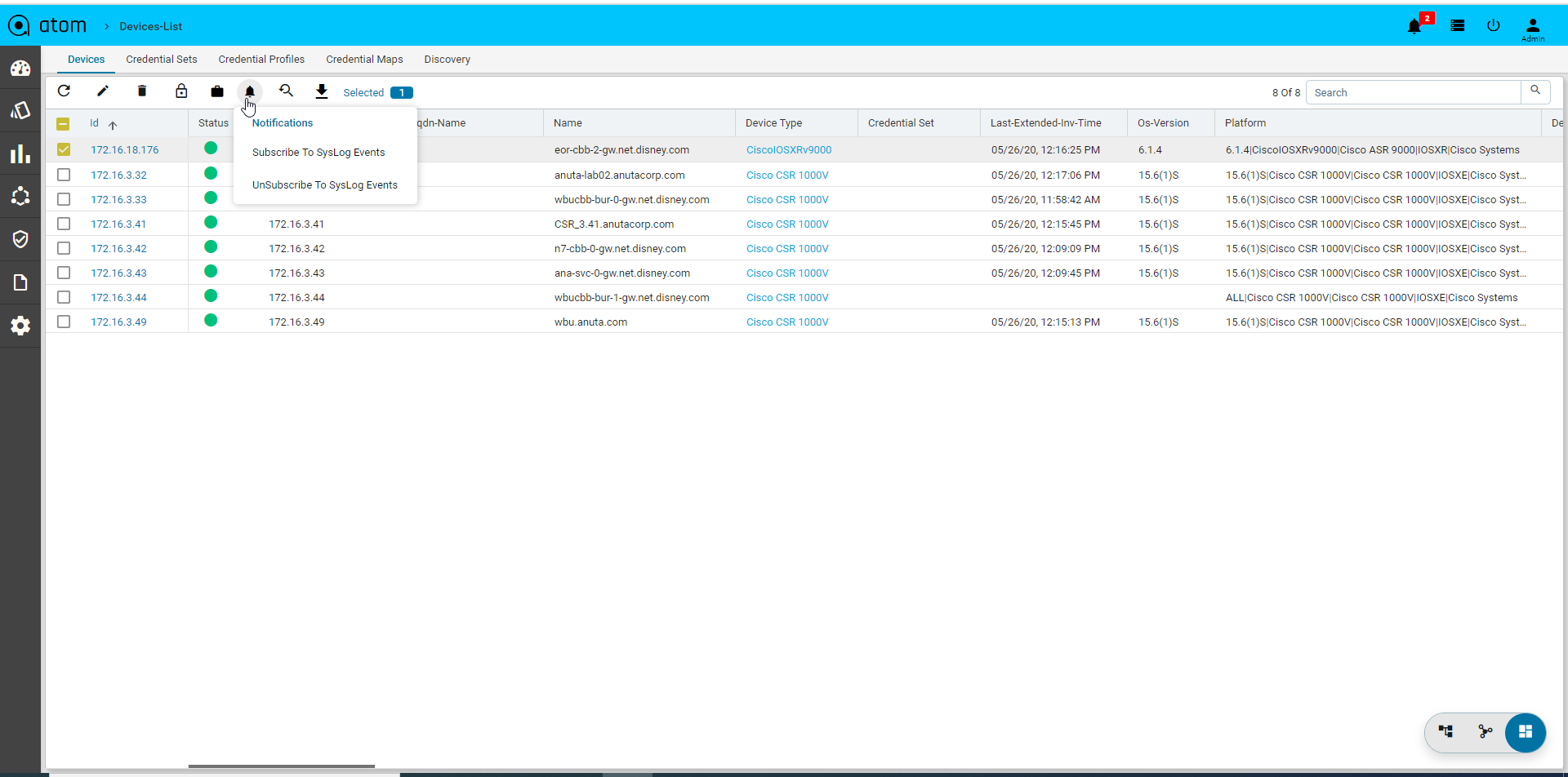
Task: Uncheck the 172.16.18.176 row checkbox
Action: [x=64, y=149]
